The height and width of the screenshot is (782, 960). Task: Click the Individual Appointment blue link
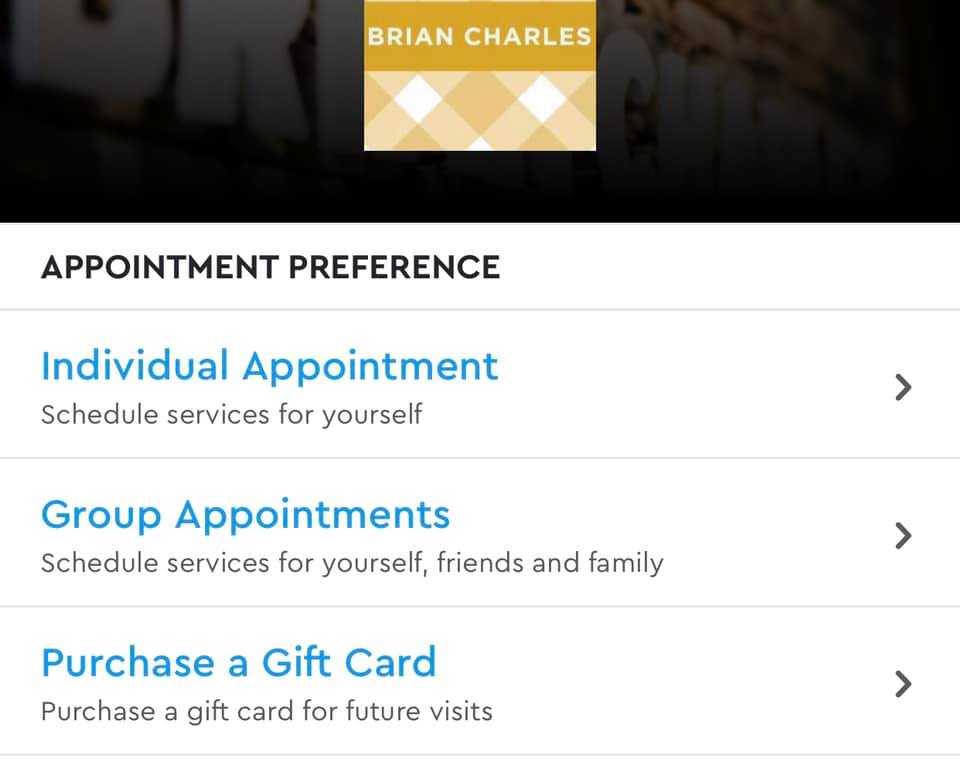click(269, 366)
